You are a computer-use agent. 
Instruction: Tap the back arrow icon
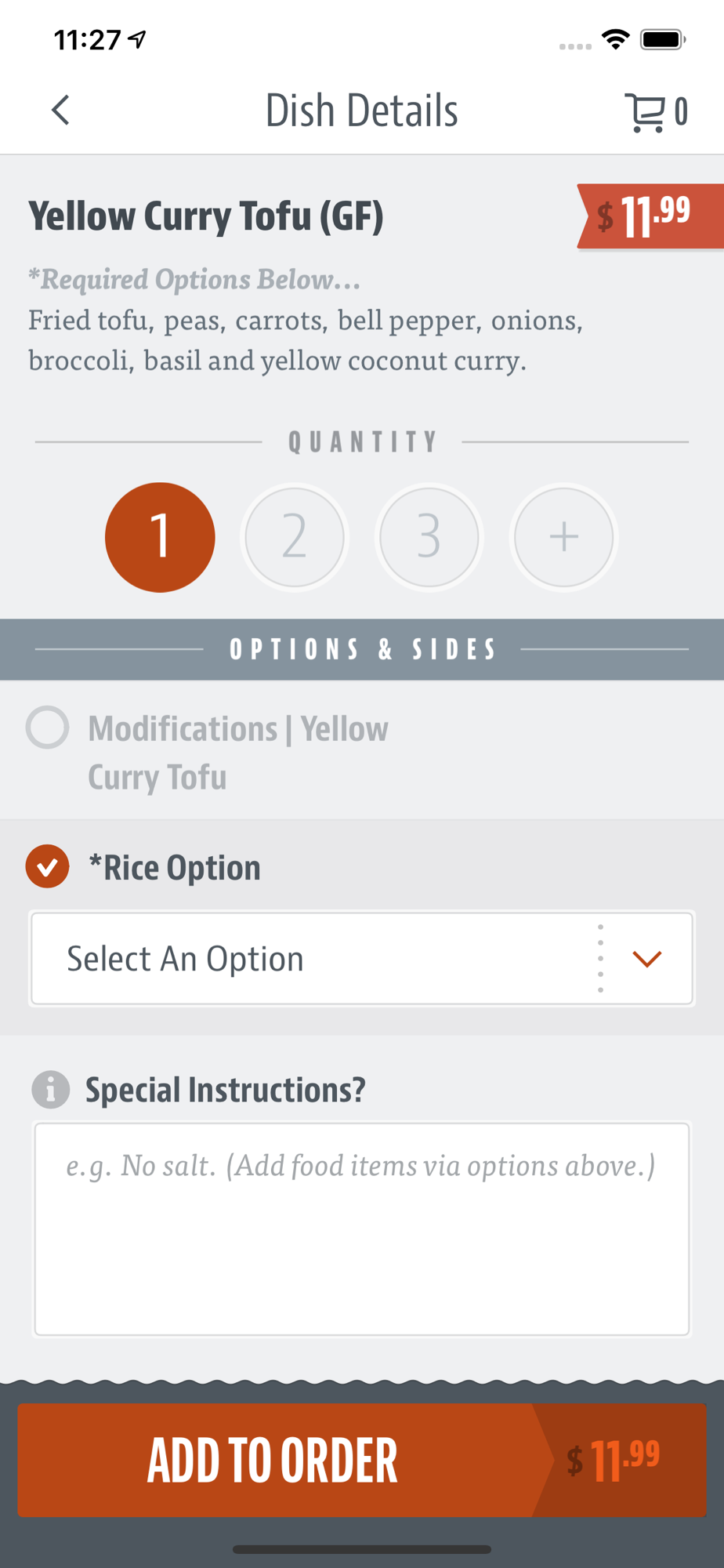coord(60,111)
